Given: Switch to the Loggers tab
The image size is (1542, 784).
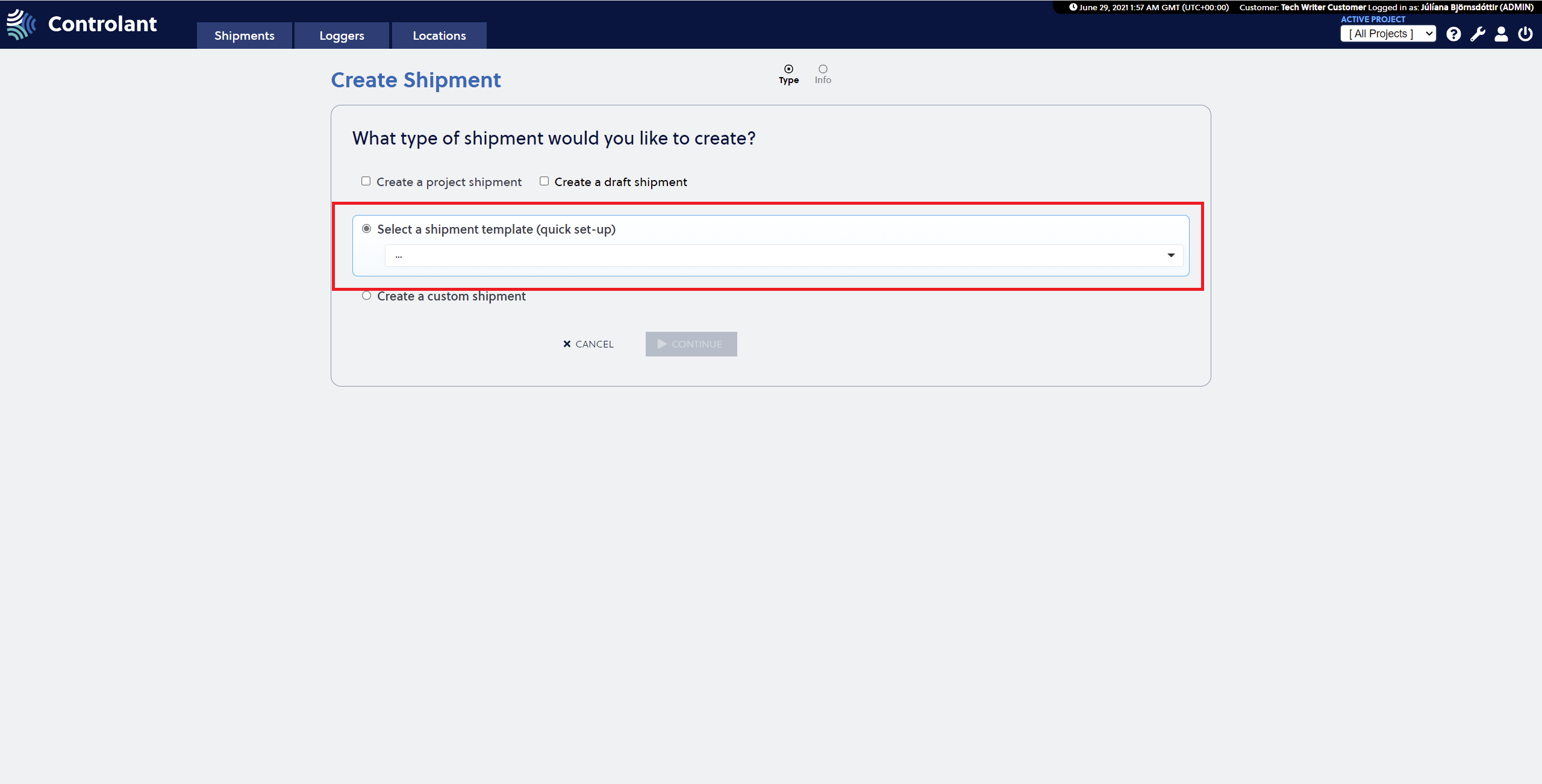Looking at the screenshot, I should click(342, 36).
